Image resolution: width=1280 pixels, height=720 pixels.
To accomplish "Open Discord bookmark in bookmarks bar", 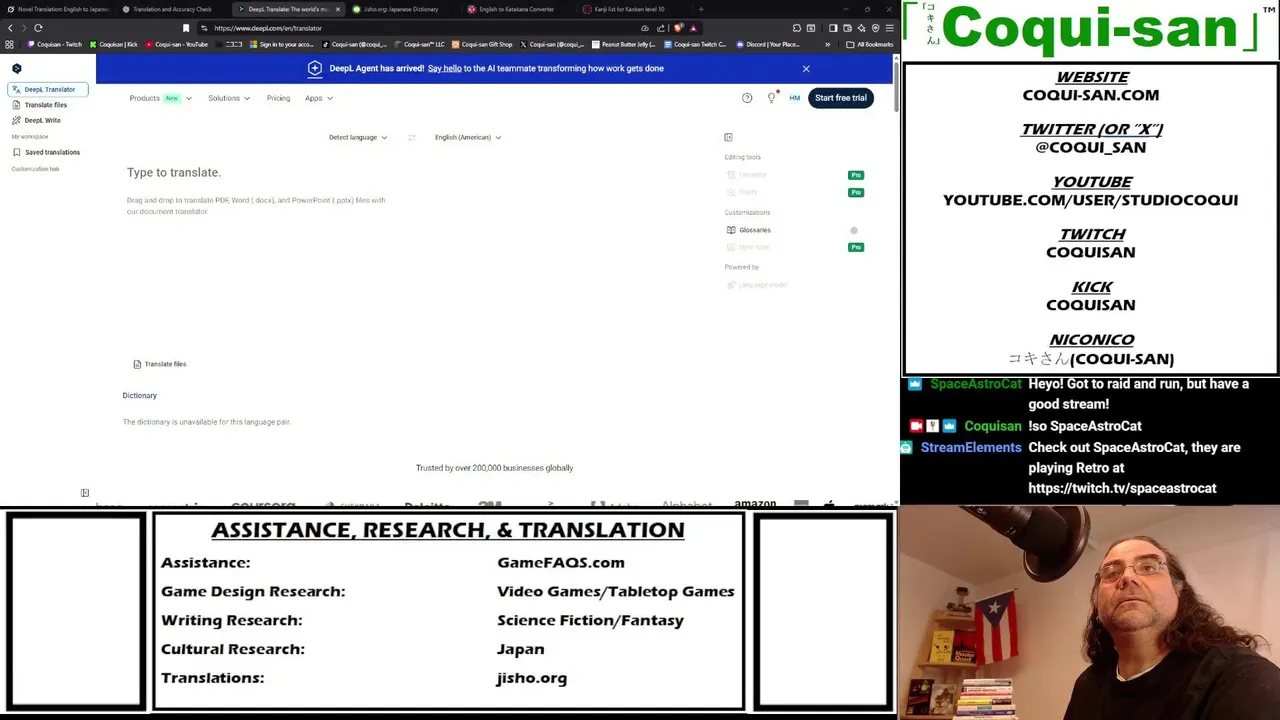I will pos(768,44).
